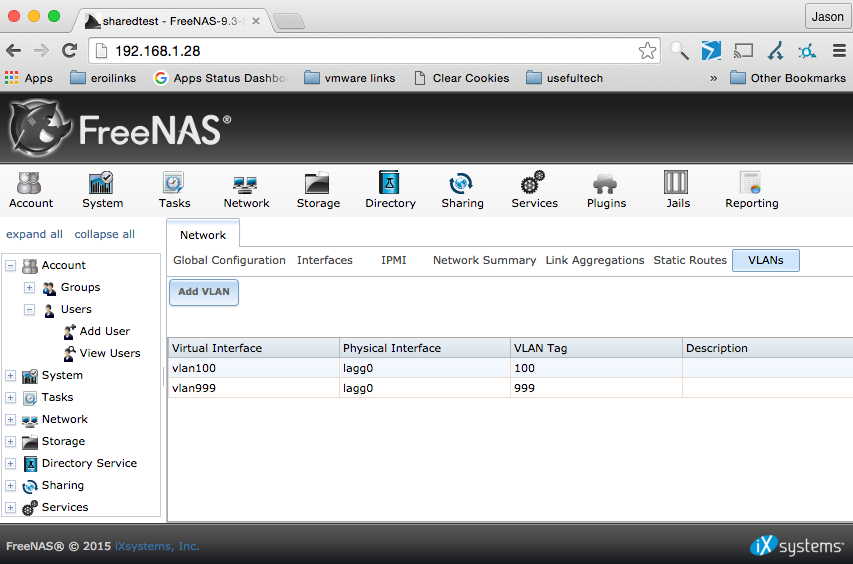This screenshot has width=853, height=564.
Task: Select the vlan100 table row
Action: pyautogui.click(x=510, y=368)
